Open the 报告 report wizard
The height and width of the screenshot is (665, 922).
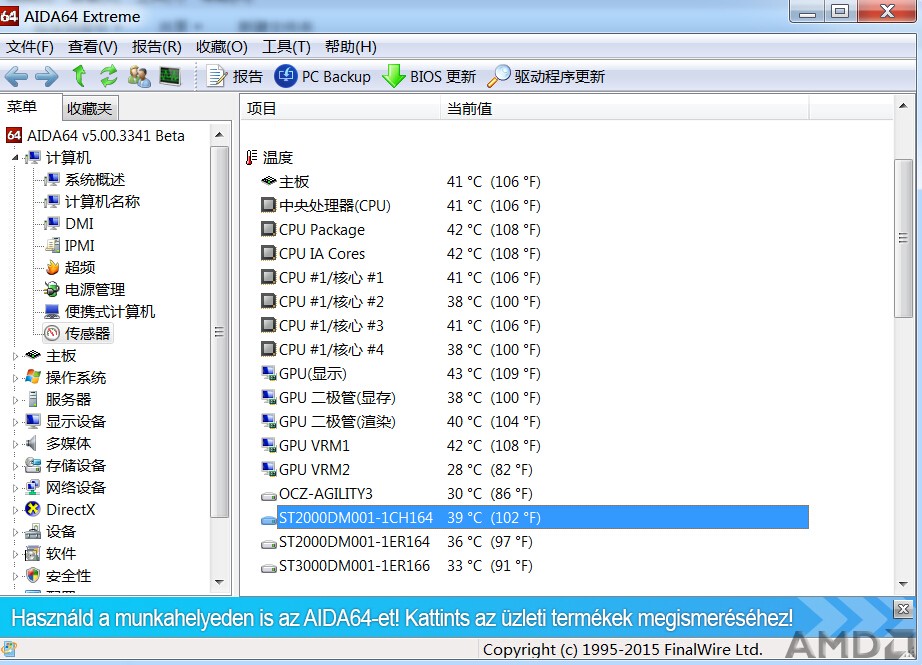[x=234, y=76]
